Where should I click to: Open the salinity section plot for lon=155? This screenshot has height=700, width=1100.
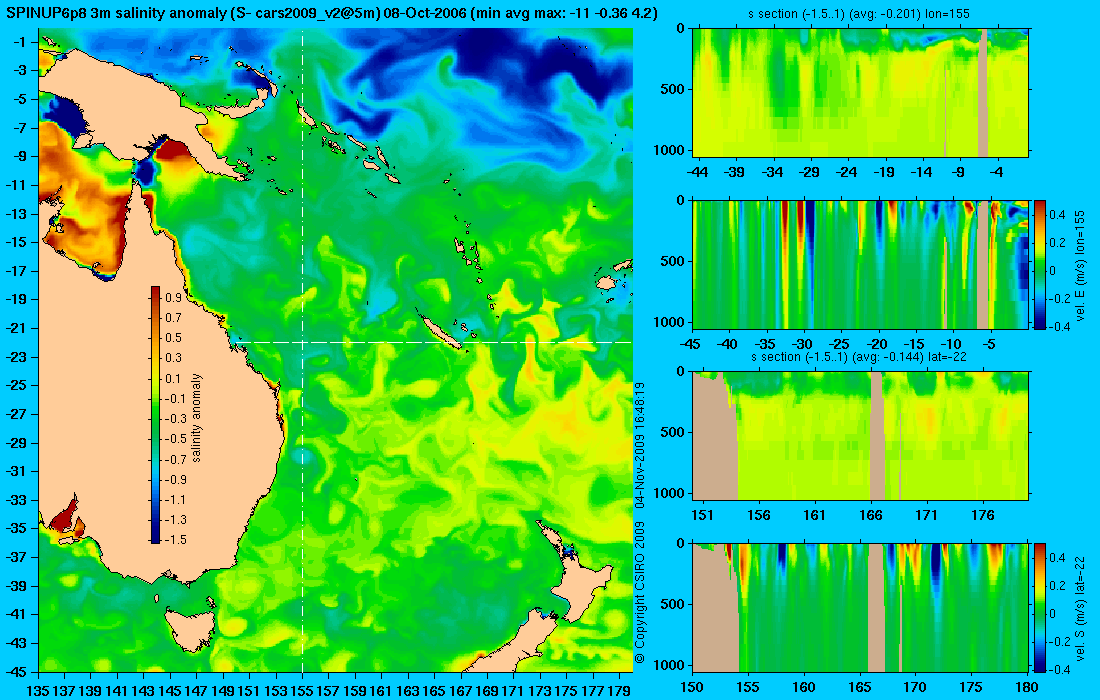[861, 92]
